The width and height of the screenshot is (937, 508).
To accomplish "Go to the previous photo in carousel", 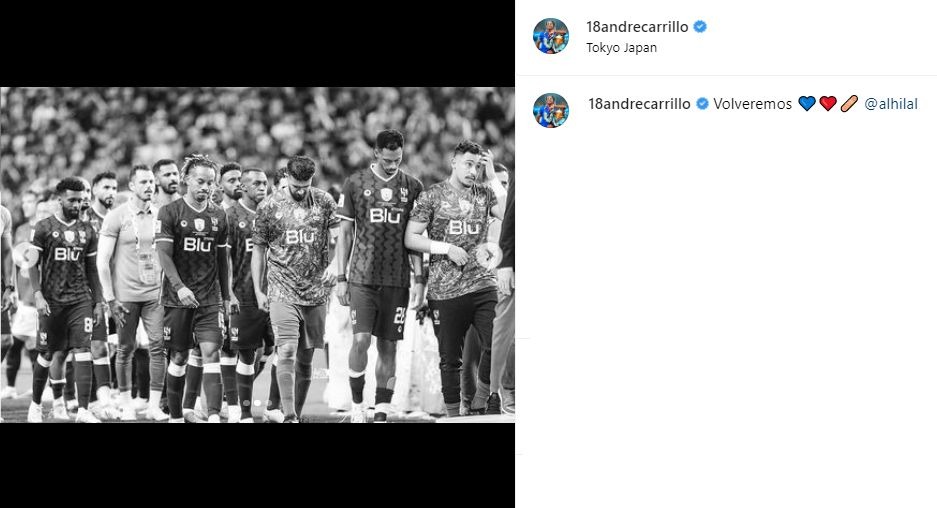I will pyautogui.click(x=25, y=255).
